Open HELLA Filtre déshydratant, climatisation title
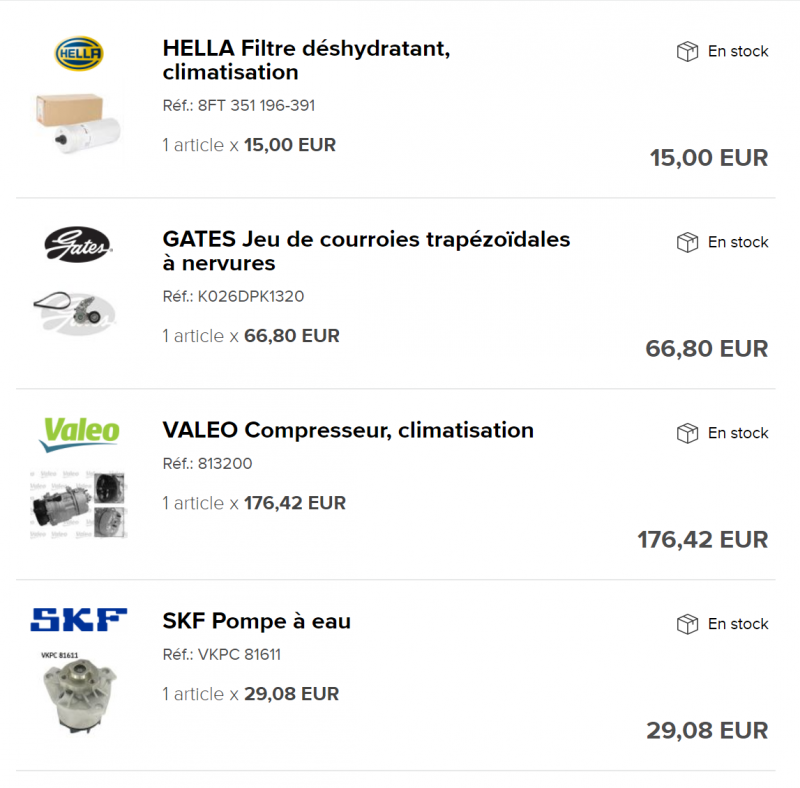 click(306, 60)
